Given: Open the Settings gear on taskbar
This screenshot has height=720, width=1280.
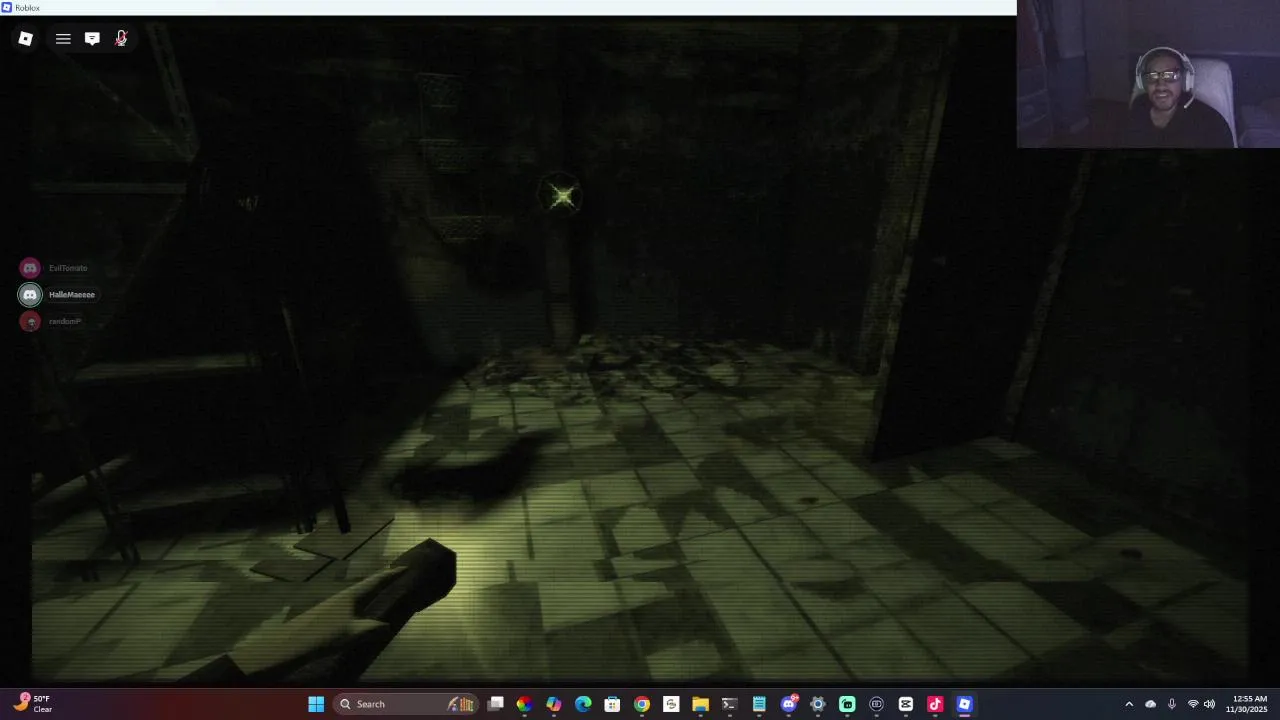Looking at the screenshot, I should coord(818,704).
